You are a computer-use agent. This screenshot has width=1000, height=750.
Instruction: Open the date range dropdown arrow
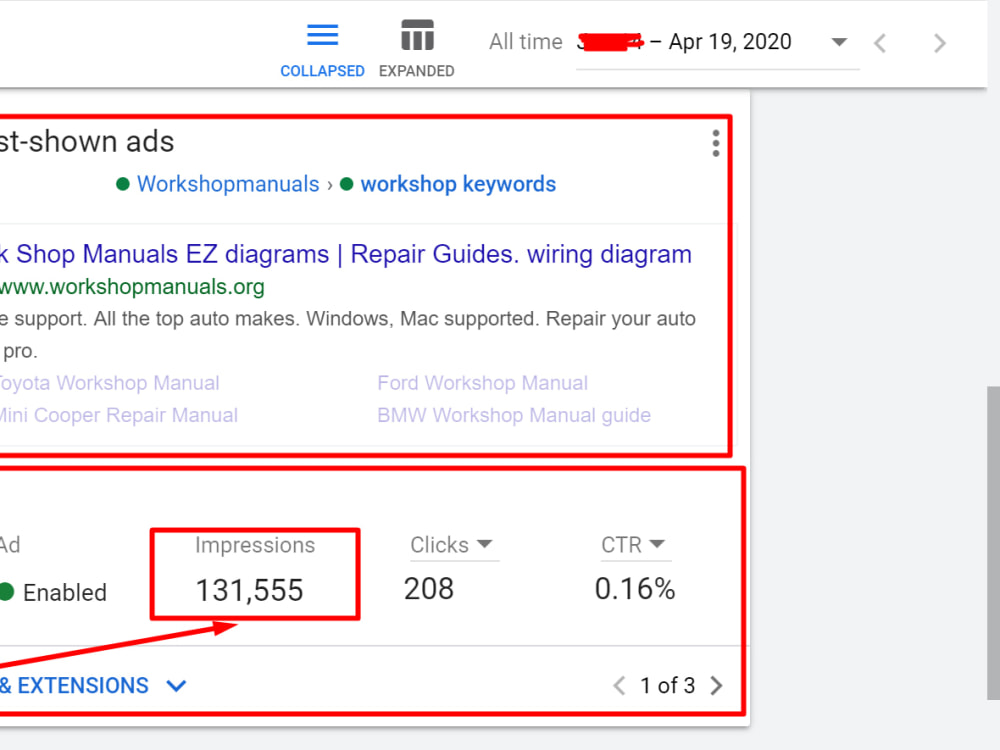(839, 42)
